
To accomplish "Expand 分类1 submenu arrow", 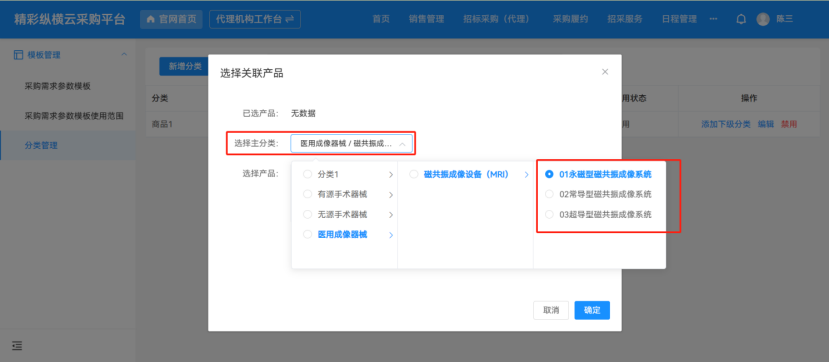I will [391, 175].
